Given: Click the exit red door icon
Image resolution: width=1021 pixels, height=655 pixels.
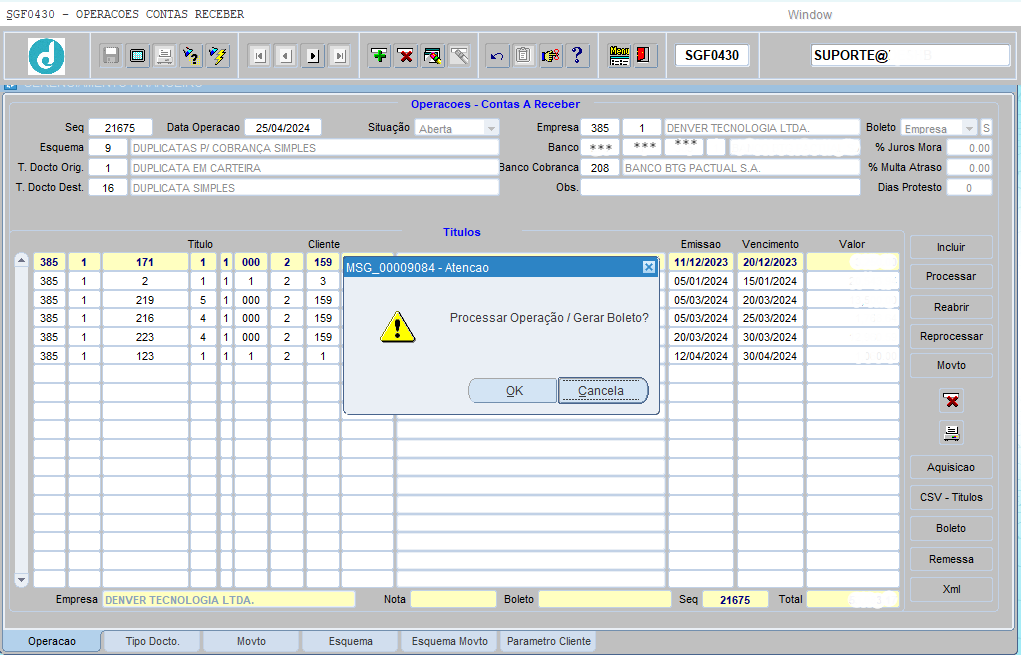Looking at the screenshot, I should click(644, 55).
